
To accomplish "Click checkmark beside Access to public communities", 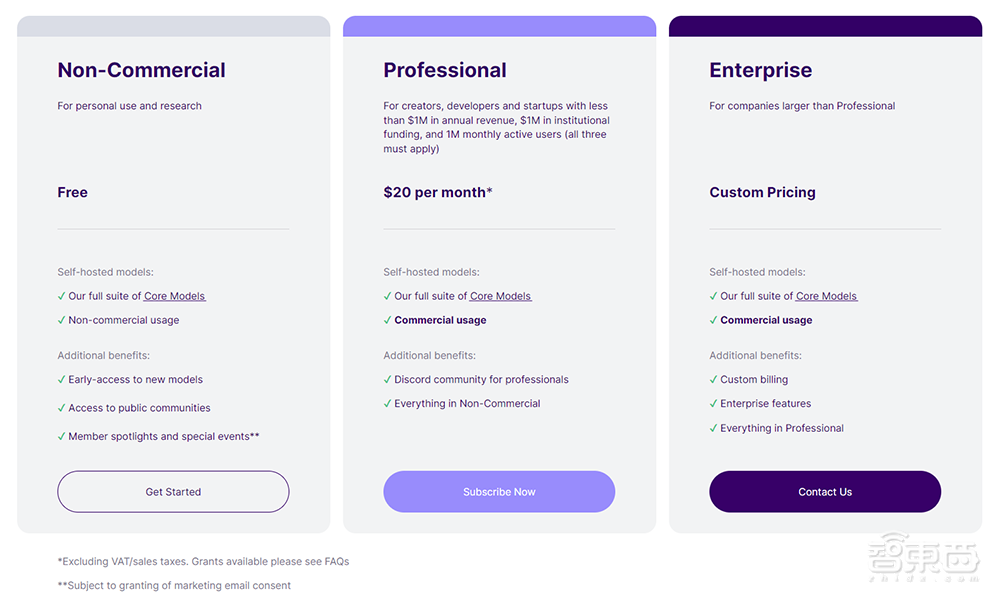I will pyautogui.click(x=62, y=408).
